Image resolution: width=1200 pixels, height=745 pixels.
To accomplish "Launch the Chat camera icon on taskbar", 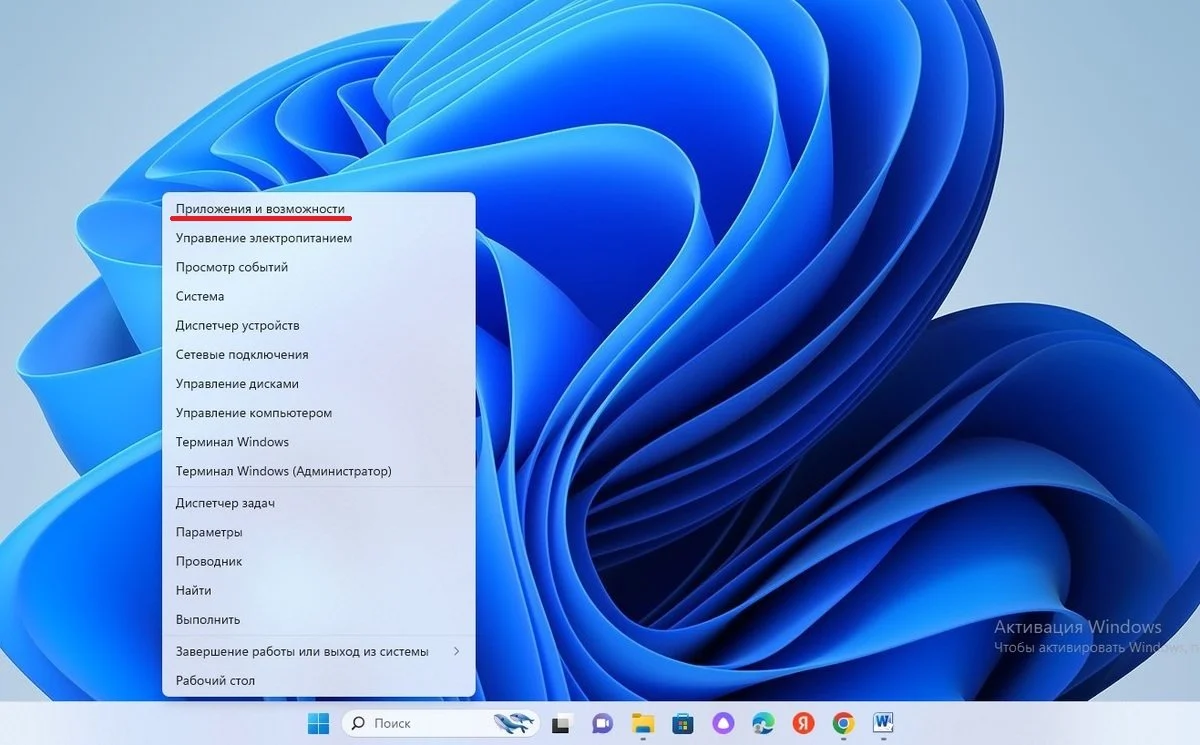I will [x=602, y=722].
